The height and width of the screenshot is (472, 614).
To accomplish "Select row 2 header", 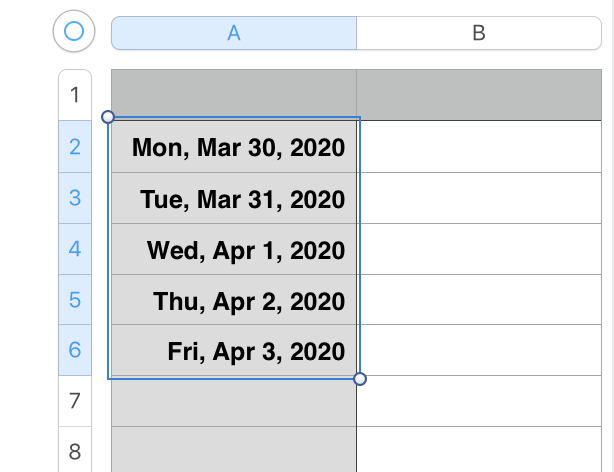I will click(75, 147).
